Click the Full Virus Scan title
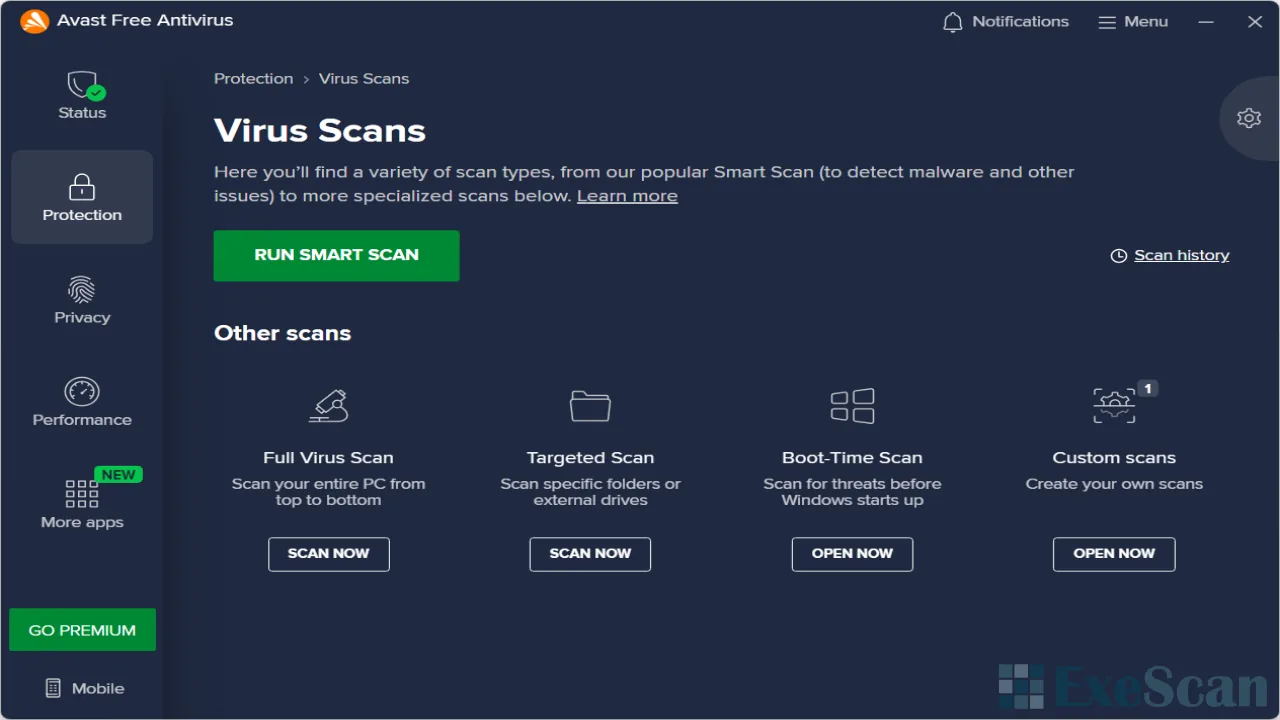 pos(328,458)
